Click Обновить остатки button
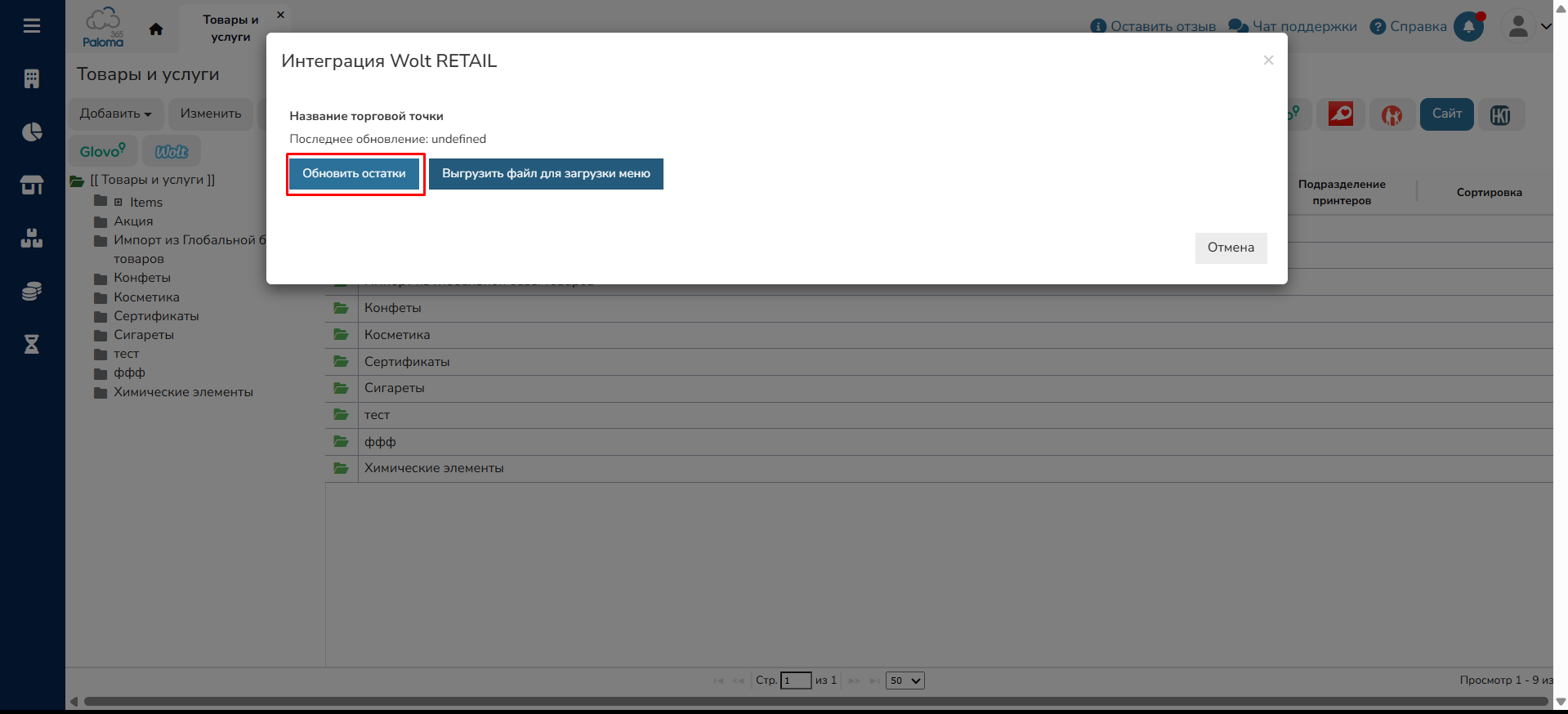 point(354,174)
